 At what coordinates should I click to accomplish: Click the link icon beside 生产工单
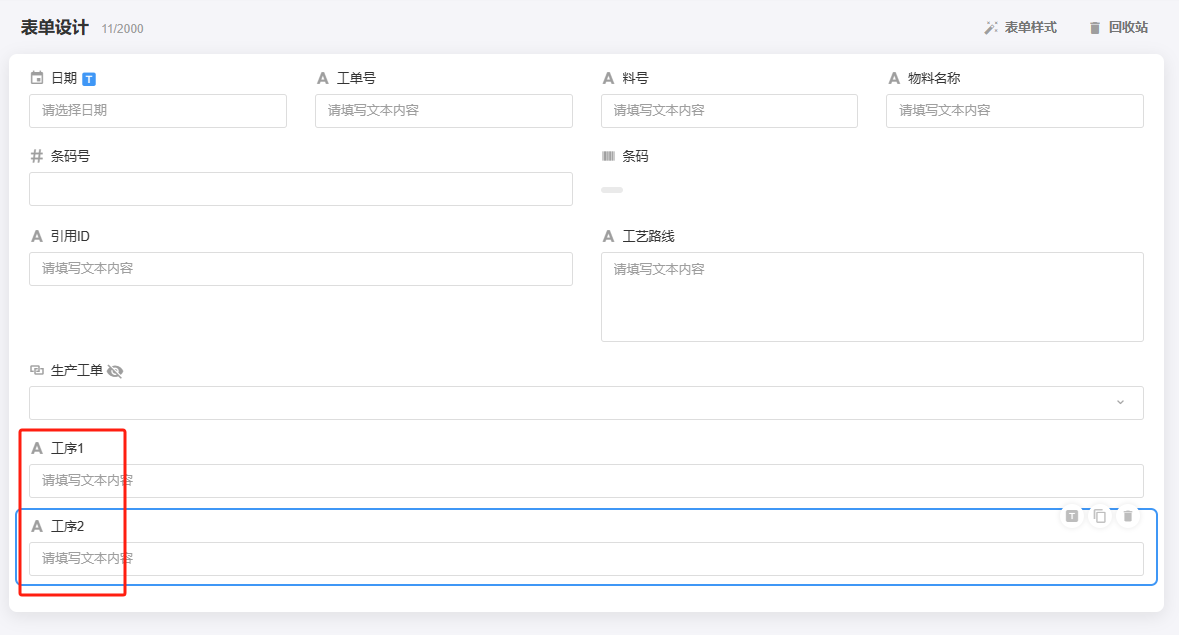(37, 370)
